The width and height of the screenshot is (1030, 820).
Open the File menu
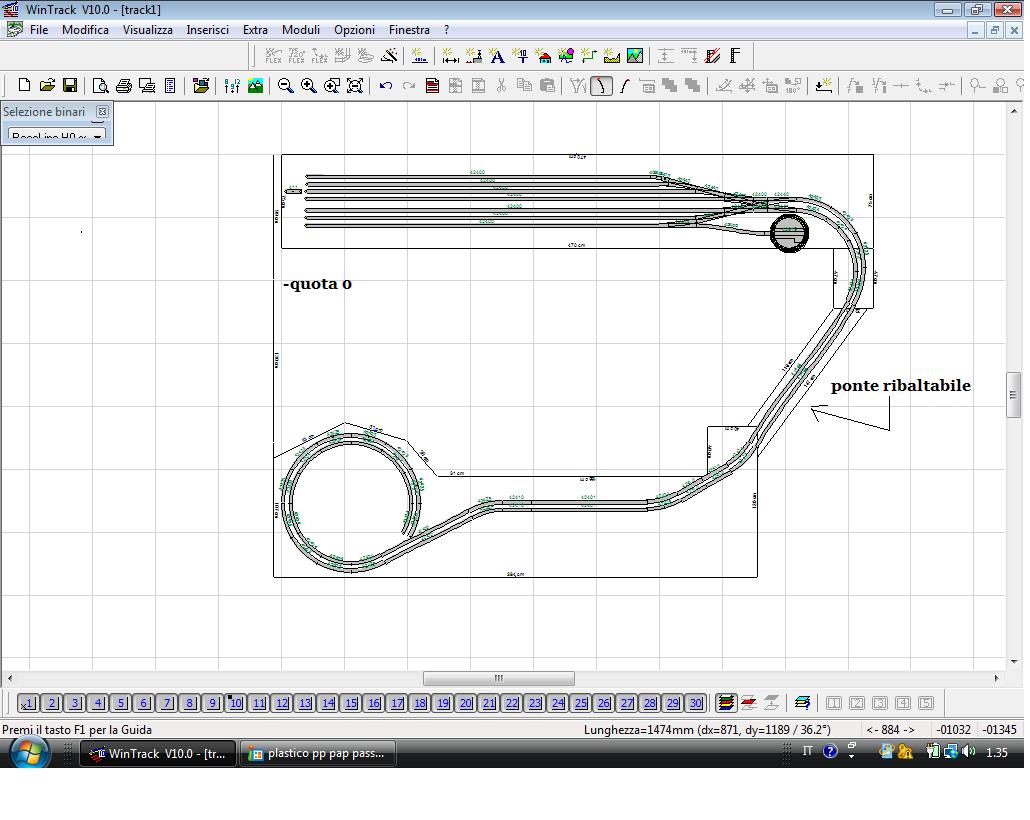coord(39,30)
